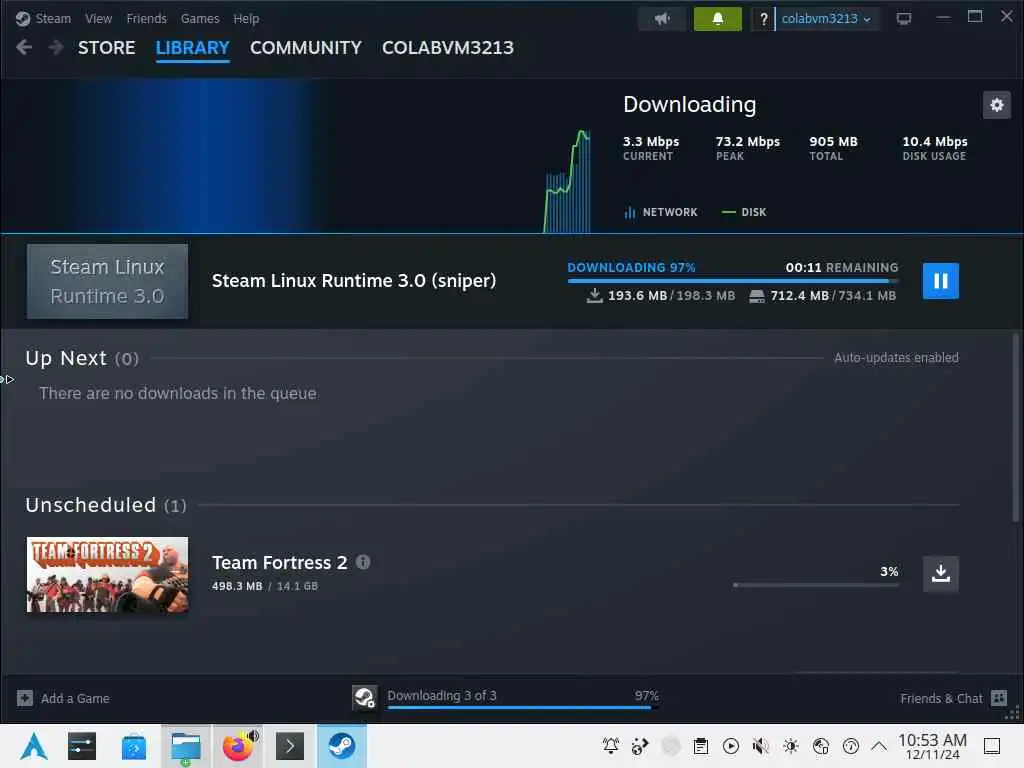Open the Help menu
The height and width of the screenshot is (768, 1024).
pos(246,18)
